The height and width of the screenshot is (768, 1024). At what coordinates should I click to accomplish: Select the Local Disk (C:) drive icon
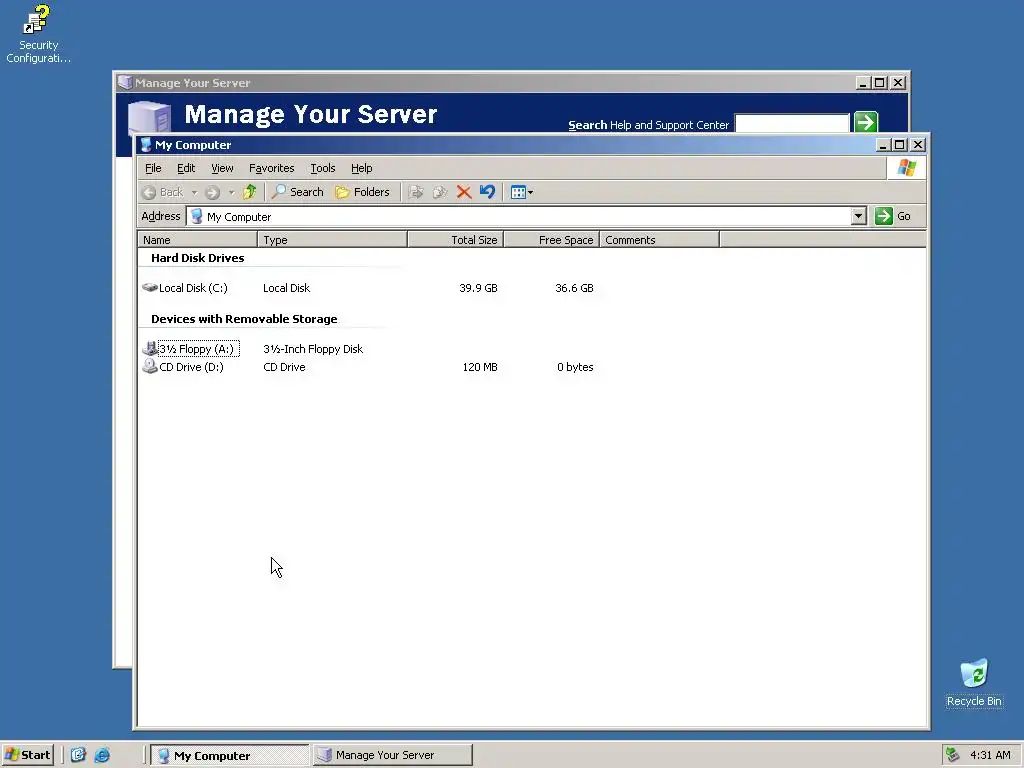click(150, 288)
